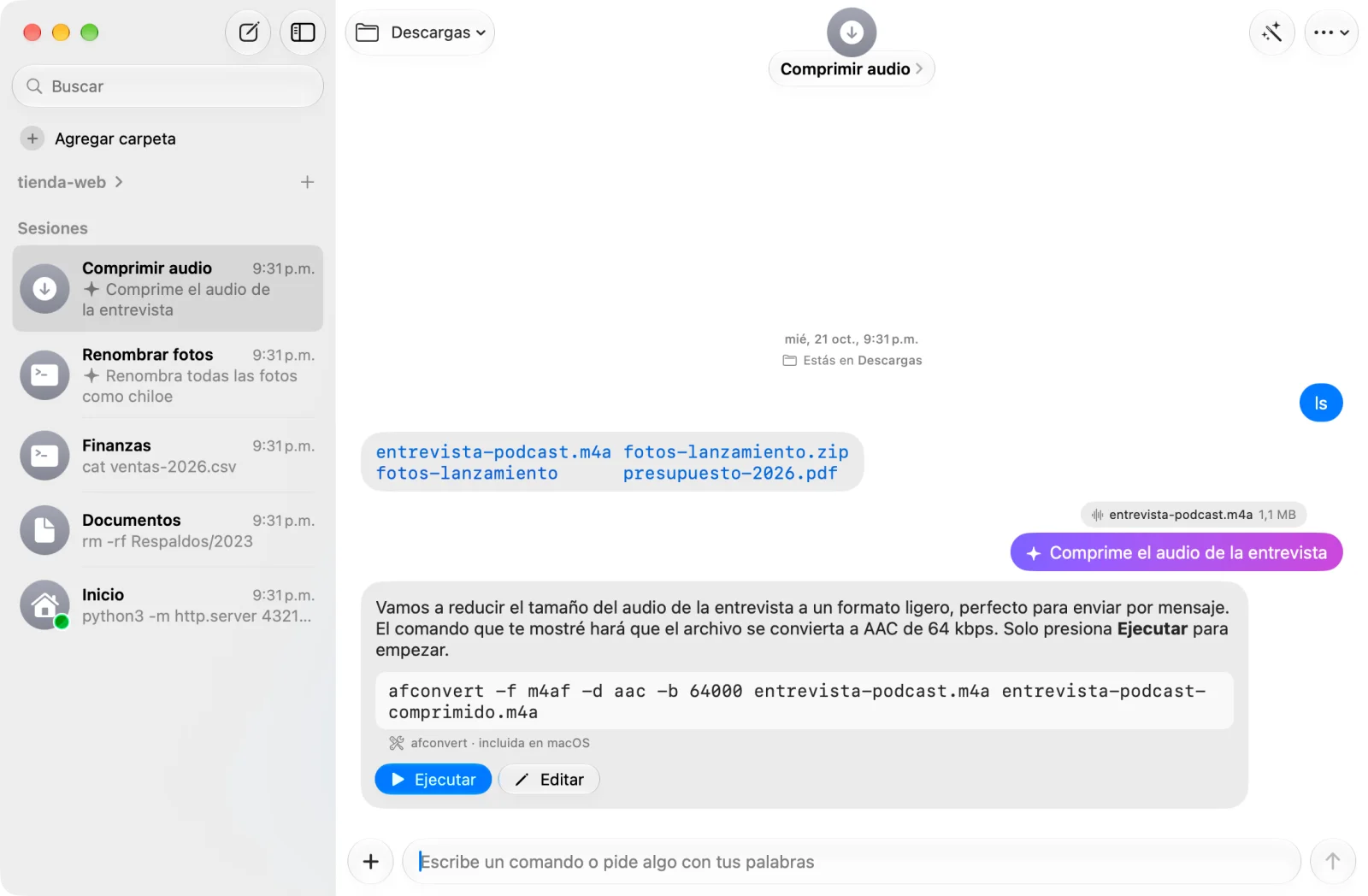Viewport: 1368px width, 896px height.
Task: Click the afconvert command code block
Action: [804, 701]
